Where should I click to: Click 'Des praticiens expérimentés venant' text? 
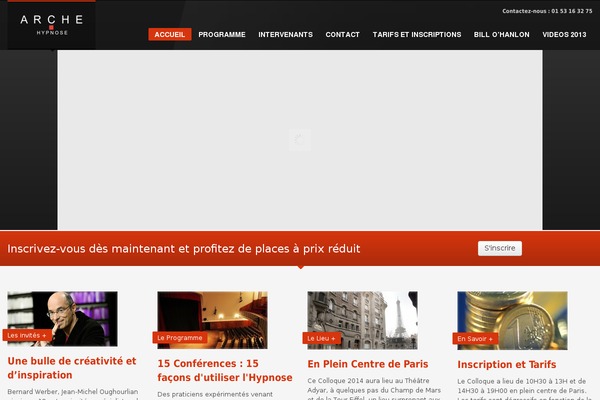[x=215, y=394]
